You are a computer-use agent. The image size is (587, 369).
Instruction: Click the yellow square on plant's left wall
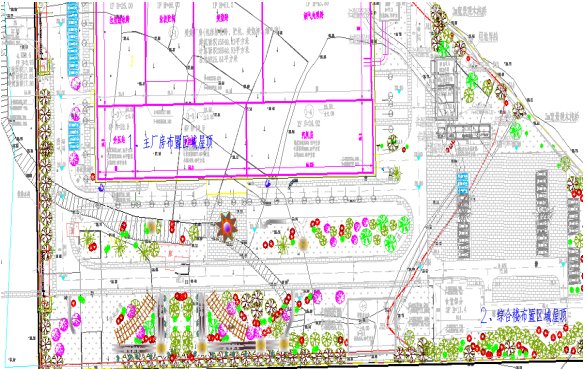tap(93, 98)
